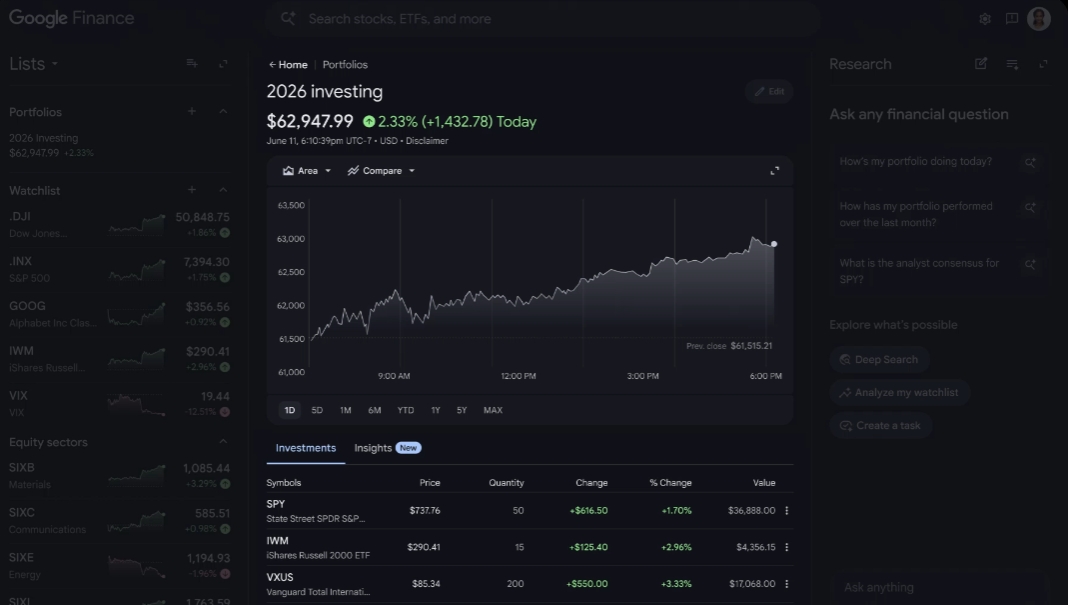The width and height of the screenshot is (1068, 605).
Task: Add a new portfolio with the plus icon
Action: [x=192, y=111]
